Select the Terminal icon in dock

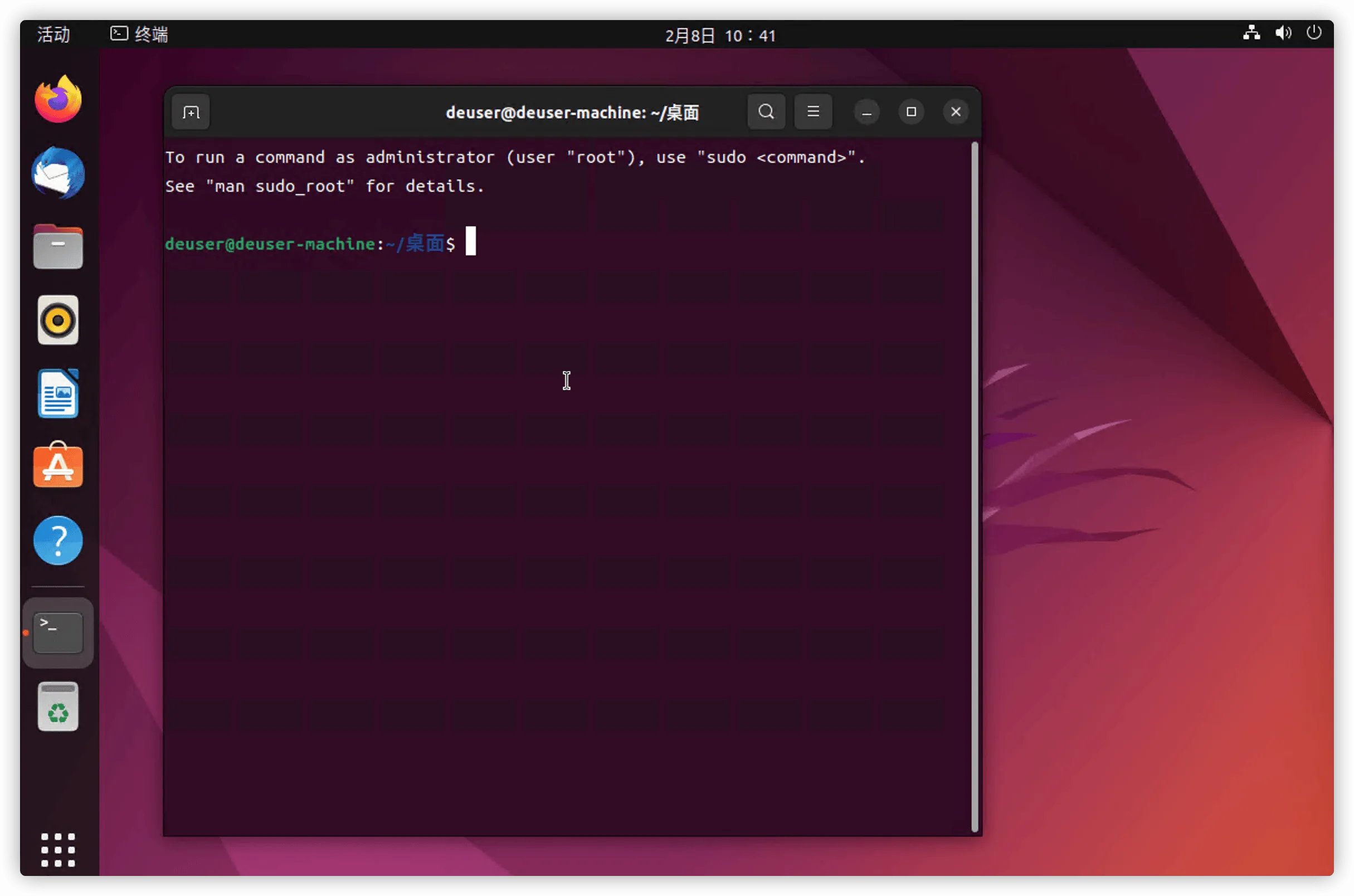58,632
